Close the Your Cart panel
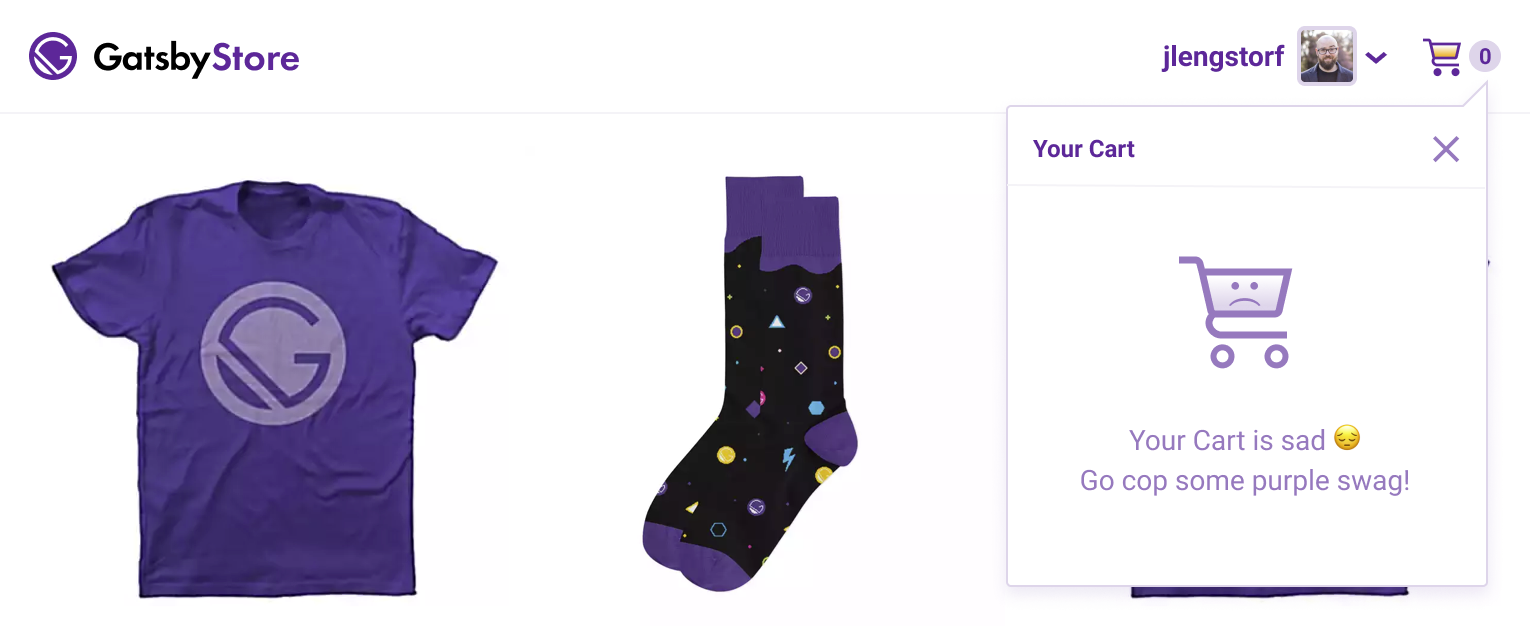Screen dimensions: 1530x638 1446,149
